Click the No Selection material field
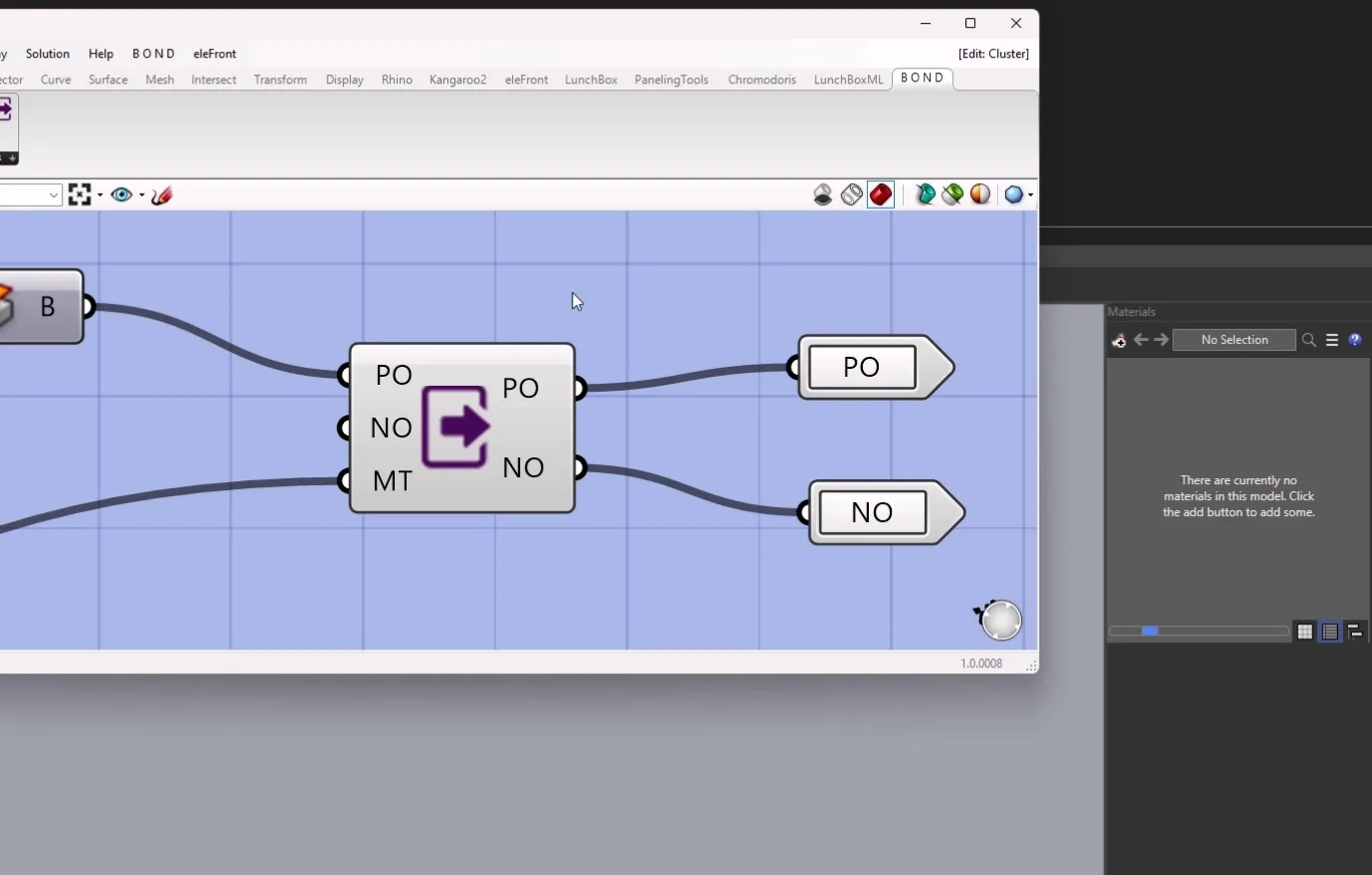This screenshot has width=1372, height=875. point(1234,340)
